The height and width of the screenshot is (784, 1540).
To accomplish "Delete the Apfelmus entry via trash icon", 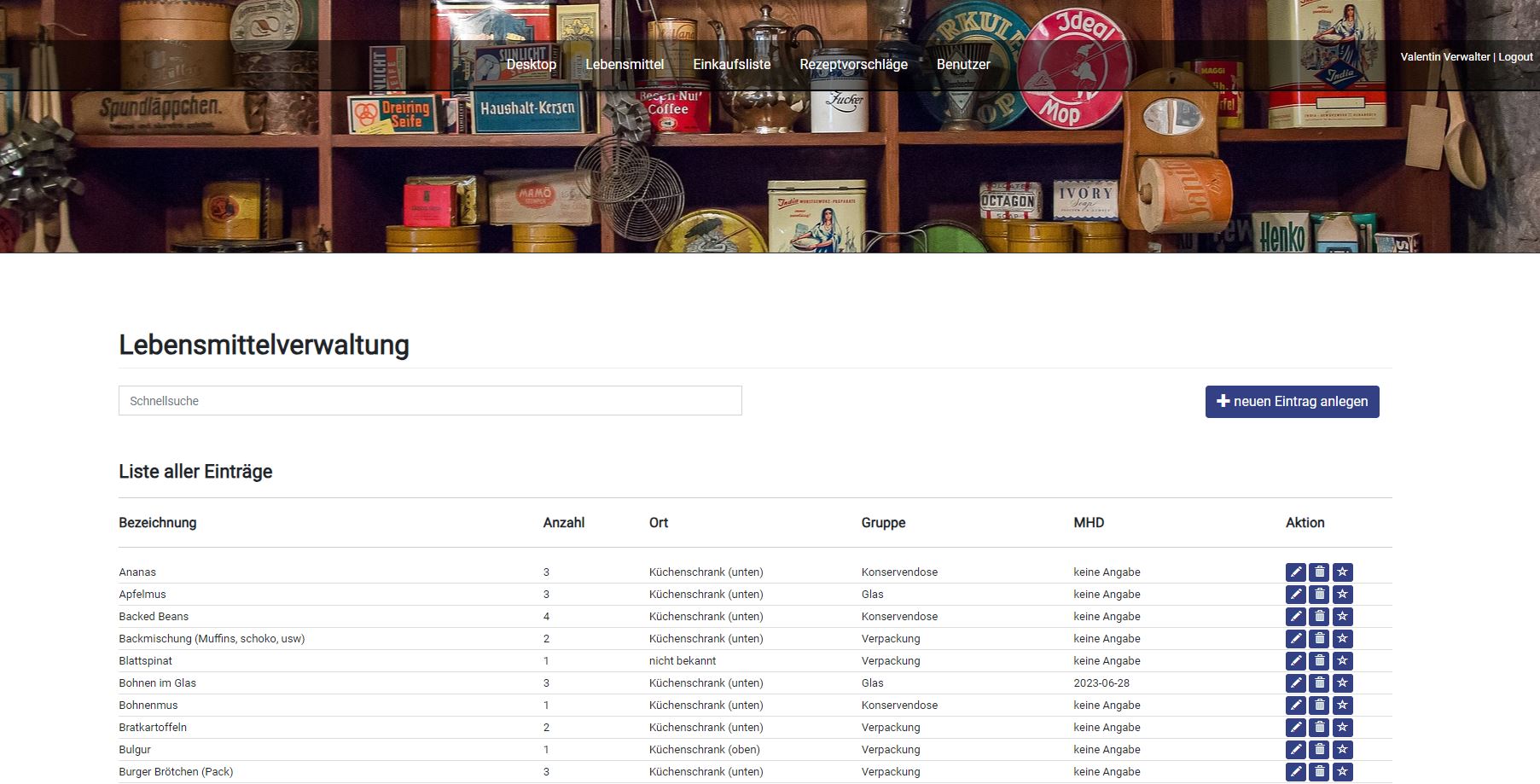I will tap(1319, 594).
